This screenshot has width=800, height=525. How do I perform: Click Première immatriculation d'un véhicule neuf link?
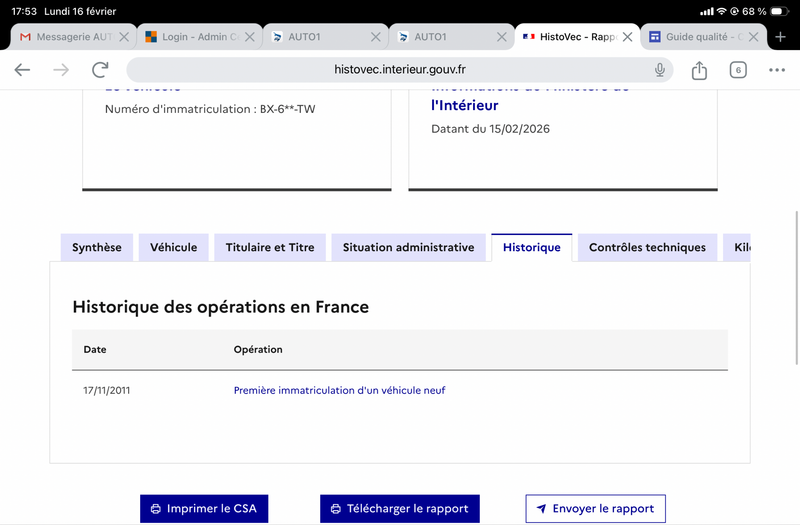[x=339, y=390]
